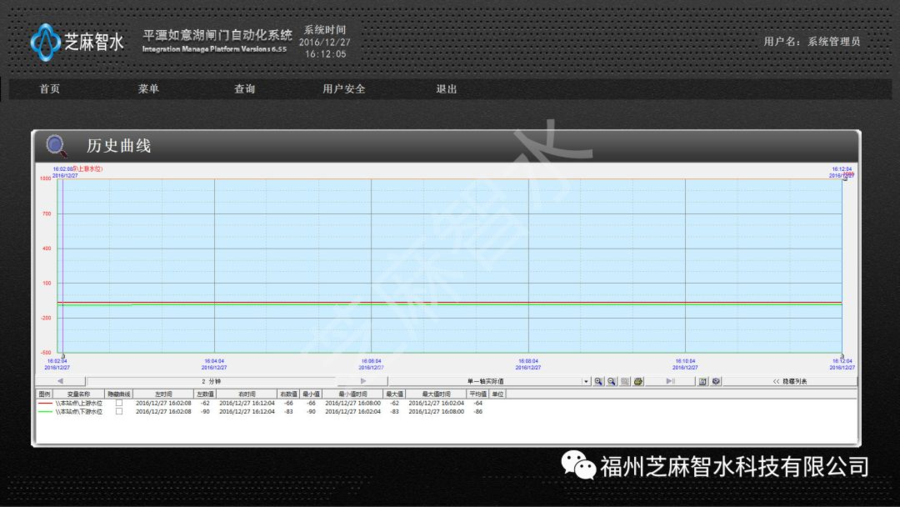Click the right cursor marker at the chart bottom
Image resolution: width=900 pixels, height=507 pixels.
point(842,356)
